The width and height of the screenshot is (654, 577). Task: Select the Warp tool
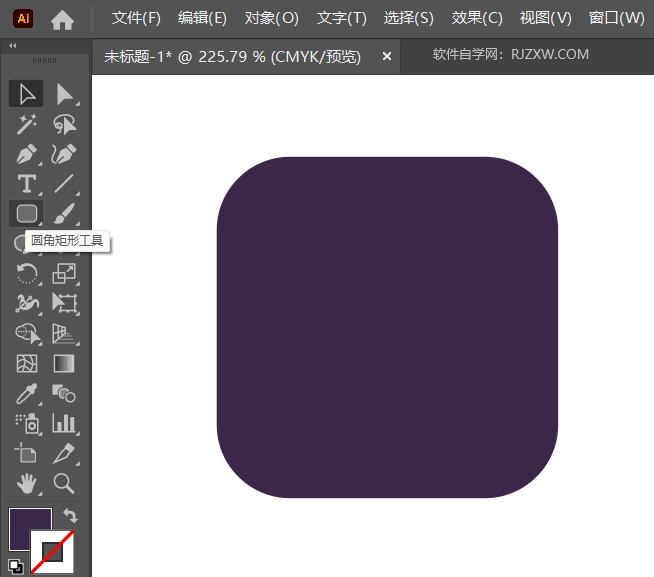click(x=26, y=303)
